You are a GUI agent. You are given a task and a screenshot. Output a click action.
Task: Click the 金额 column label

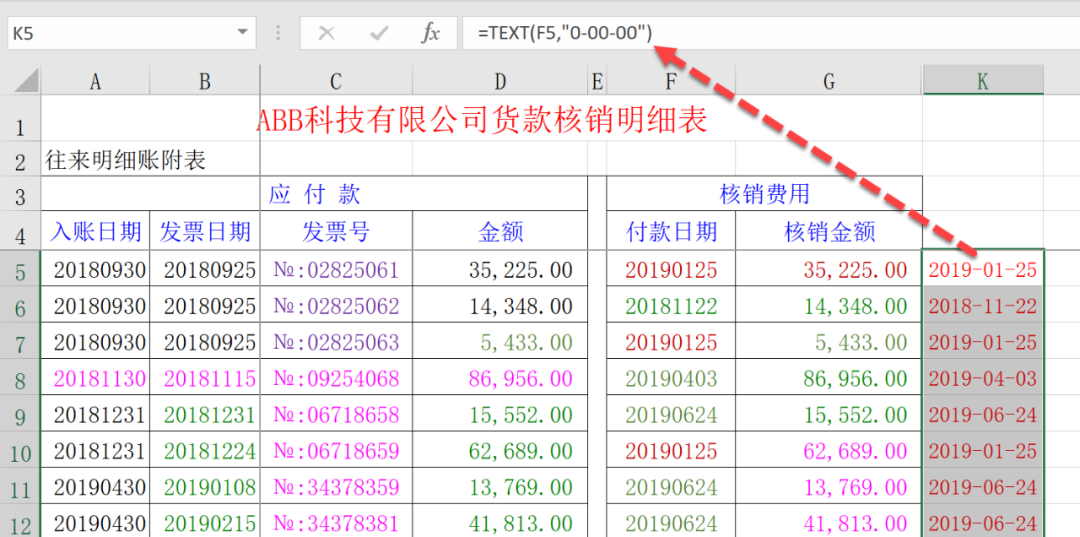click(x=500, y=231)
